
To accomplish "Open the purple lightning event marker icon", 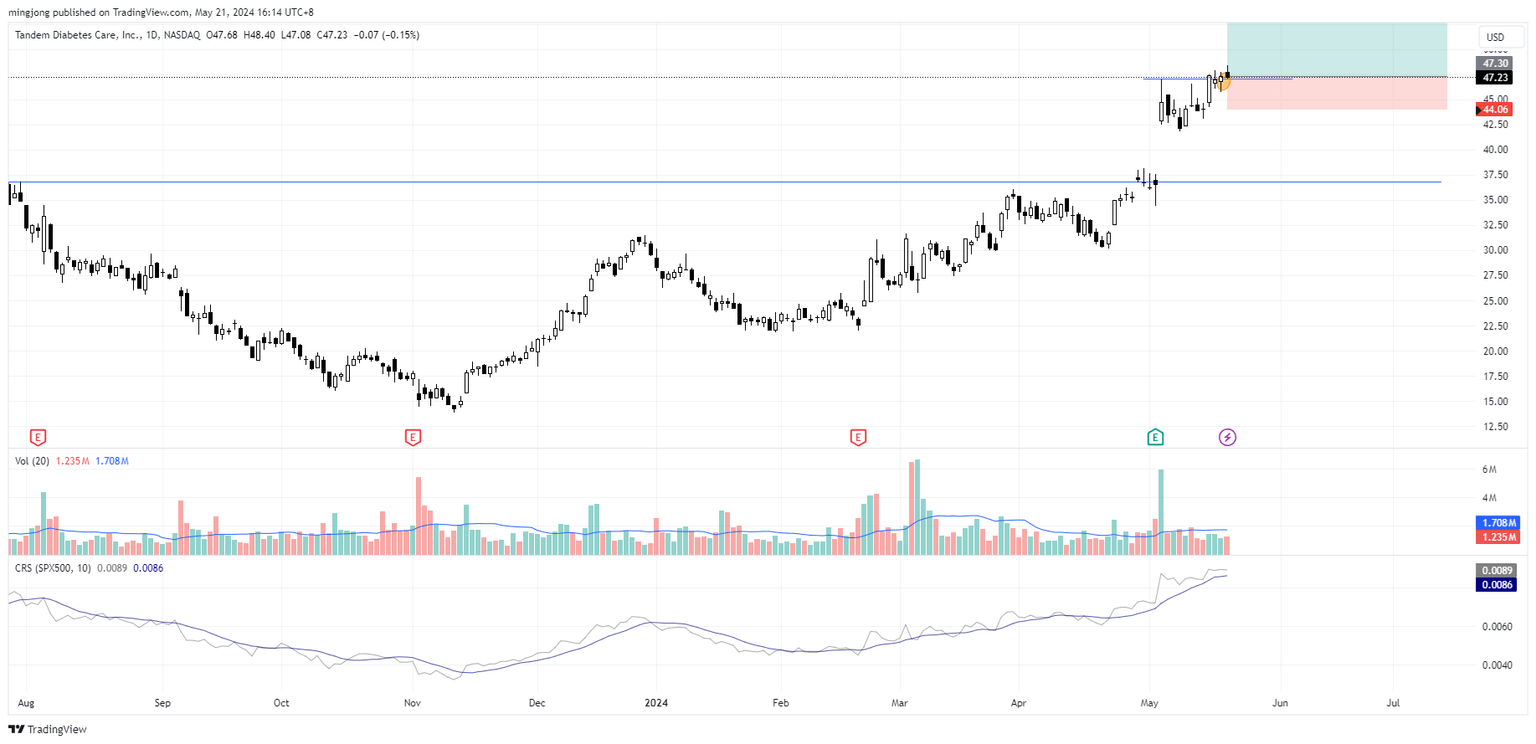I will click(x=1227, y=437).
